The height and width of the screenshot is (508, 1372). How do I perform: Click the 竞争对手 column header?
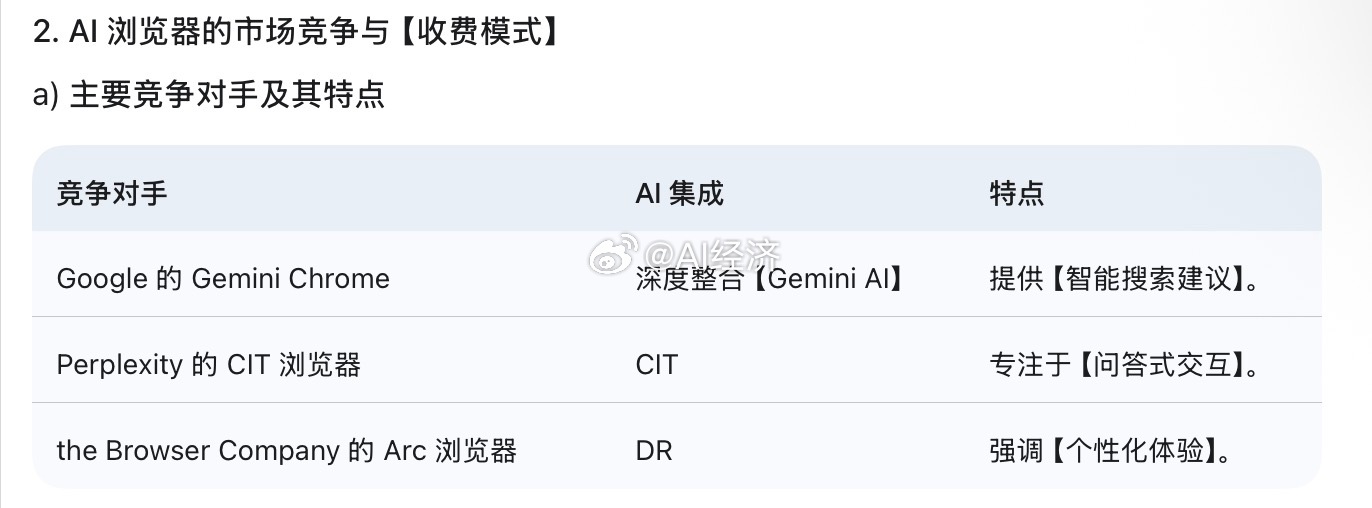point(112,192)
